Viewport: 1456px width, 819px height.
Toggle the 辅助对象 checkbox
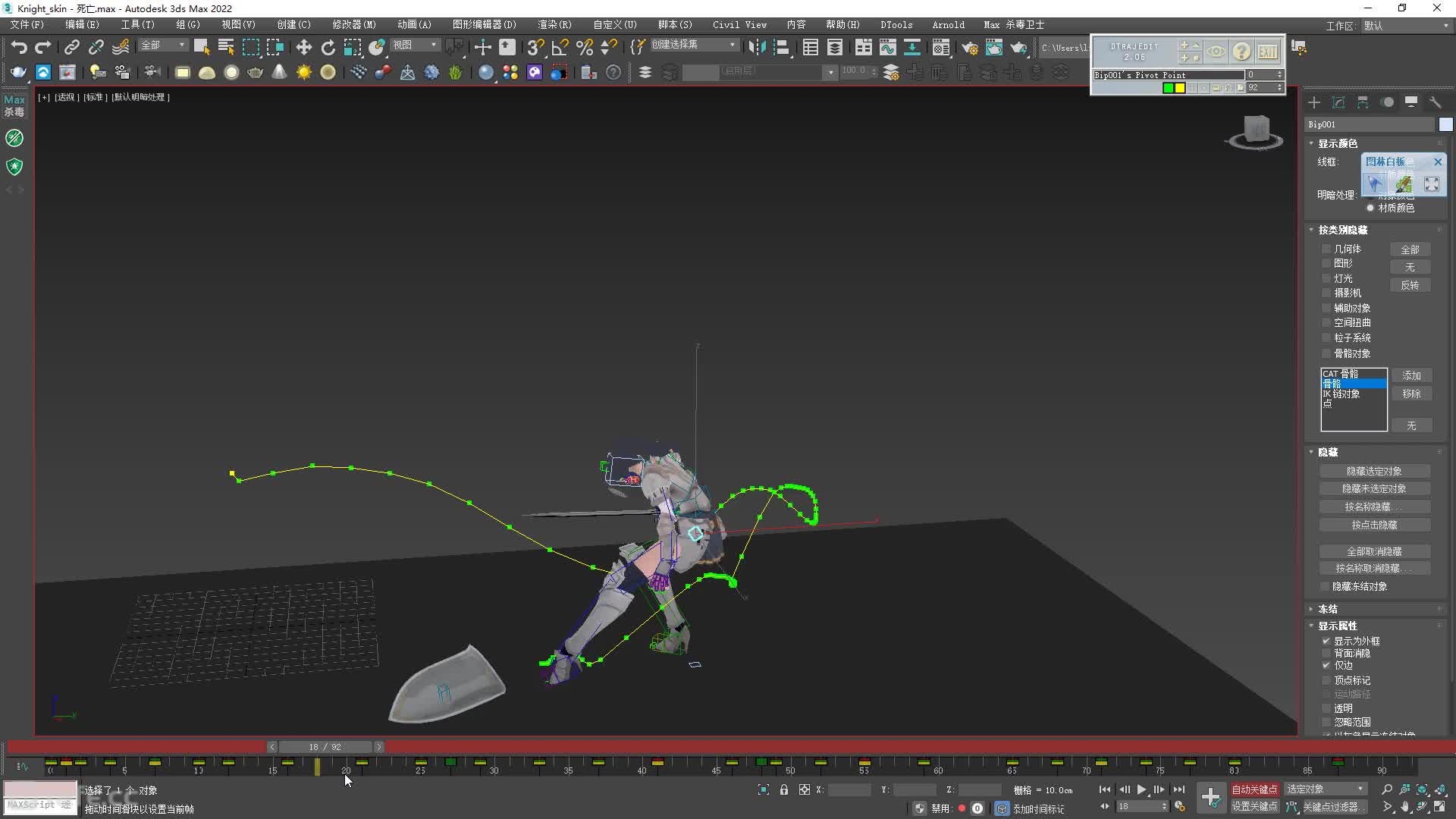coord(1326,308)
